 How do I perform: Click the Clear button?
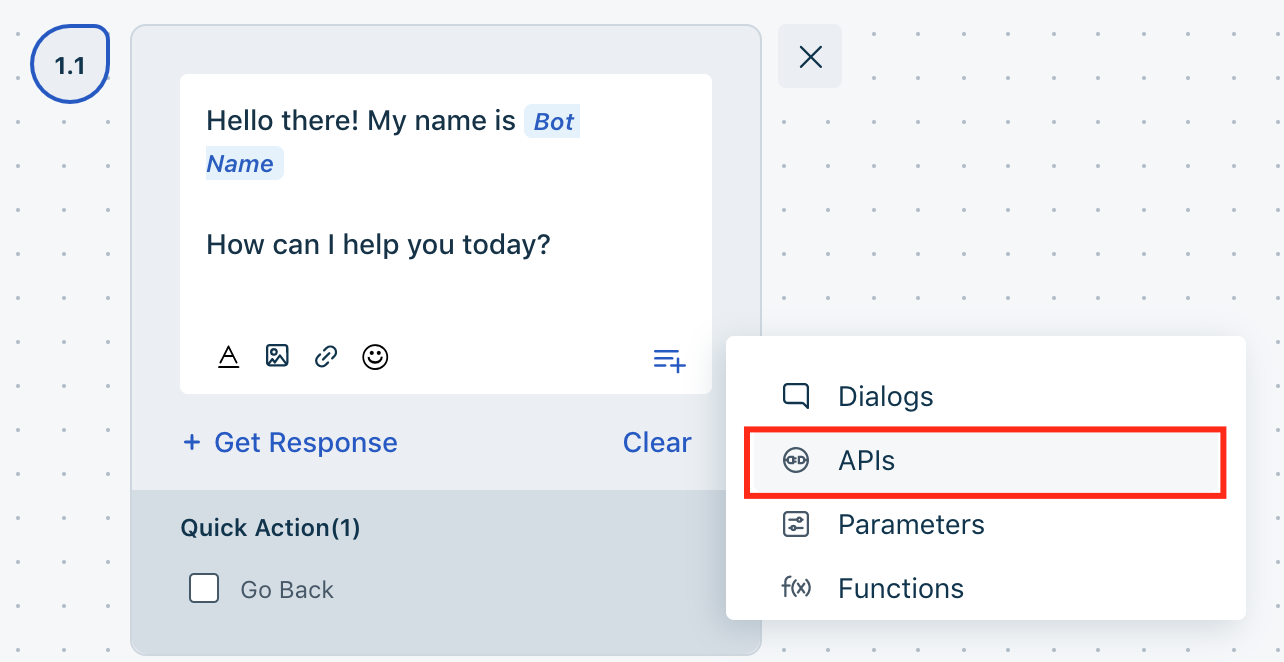tap(657, 442)
